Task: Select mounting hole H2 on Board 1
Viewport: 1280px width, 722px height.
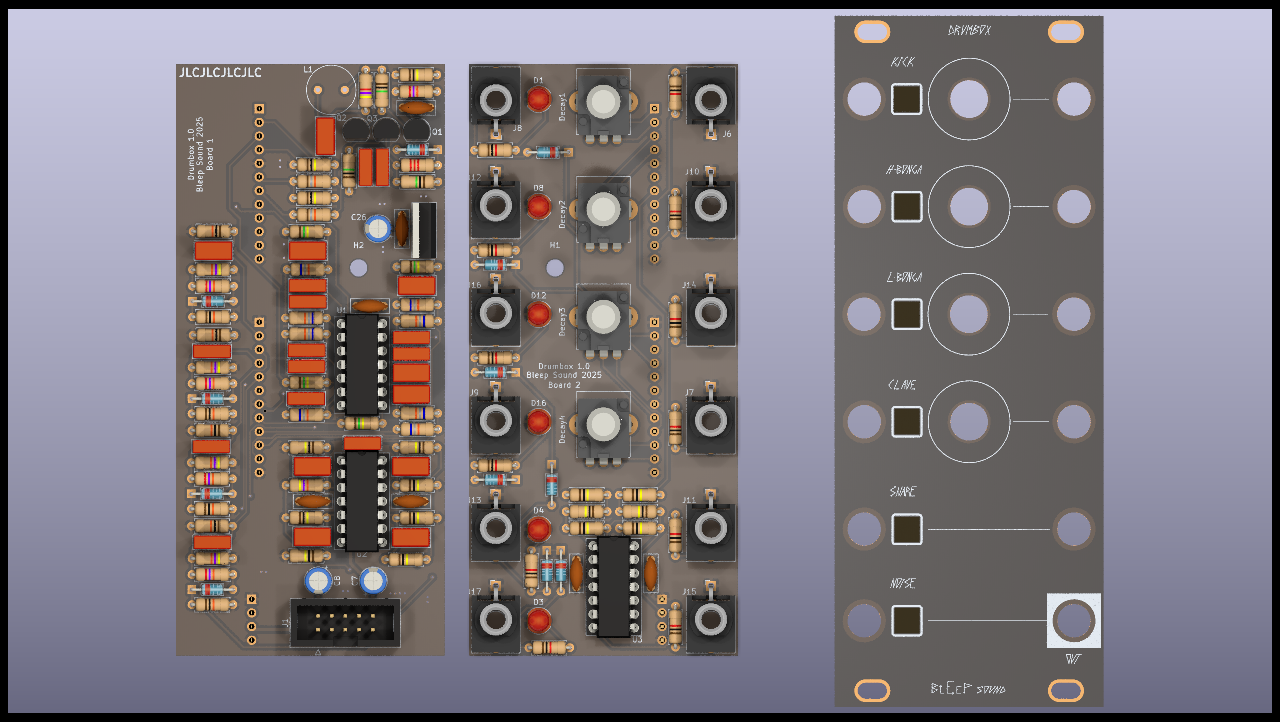Action: point(358,268)
